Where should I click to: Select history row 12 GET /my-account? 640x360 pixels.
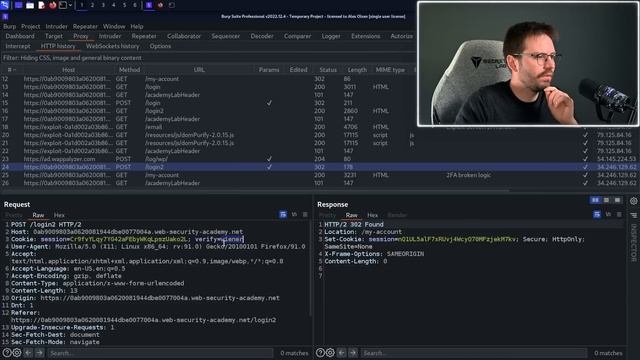click(x=208, y=79)
